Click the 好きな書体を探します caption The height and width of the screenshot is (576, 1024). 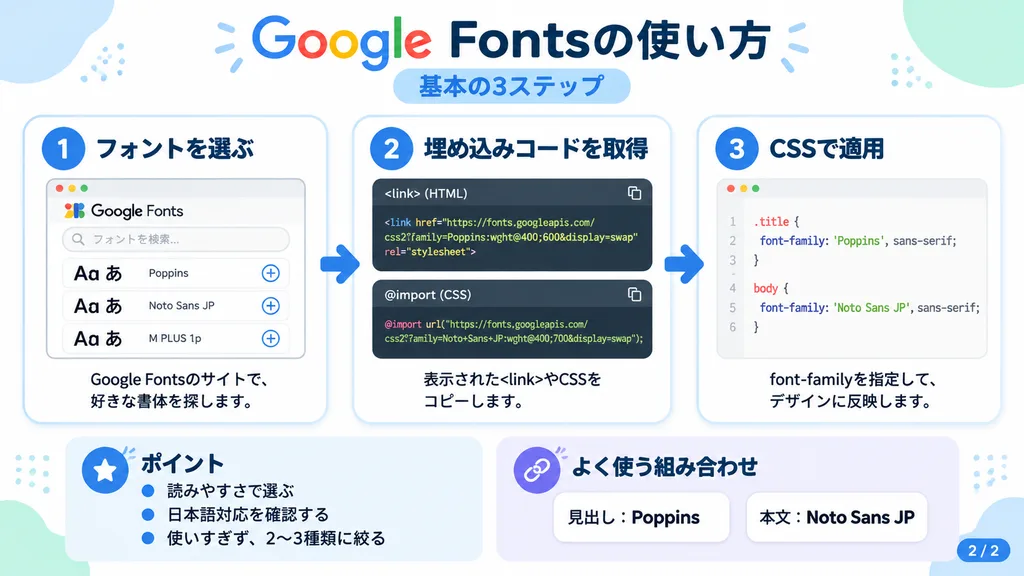pos(172,401)
